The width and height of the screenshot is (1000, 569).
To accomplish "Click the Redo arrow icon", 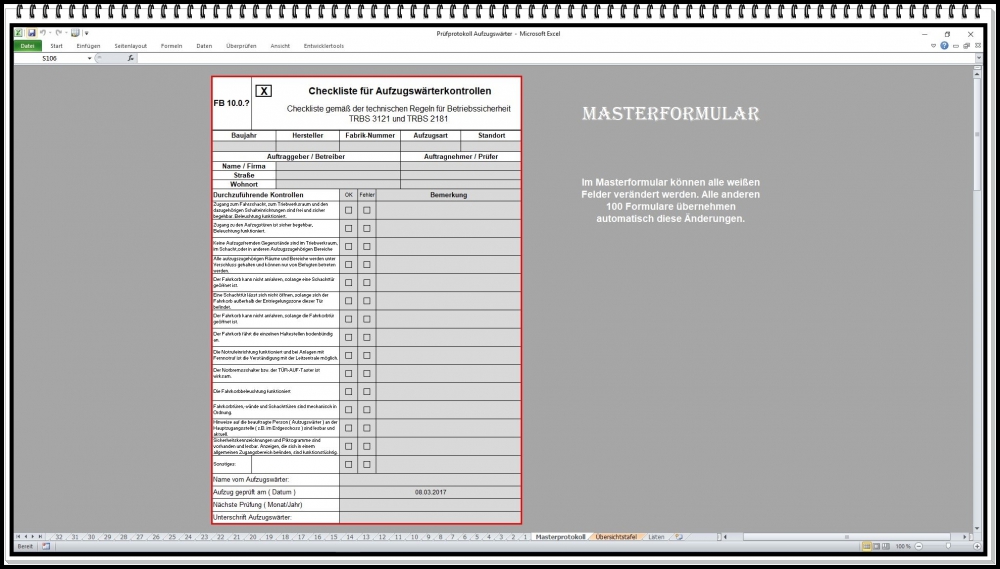I will coord(60,33).
